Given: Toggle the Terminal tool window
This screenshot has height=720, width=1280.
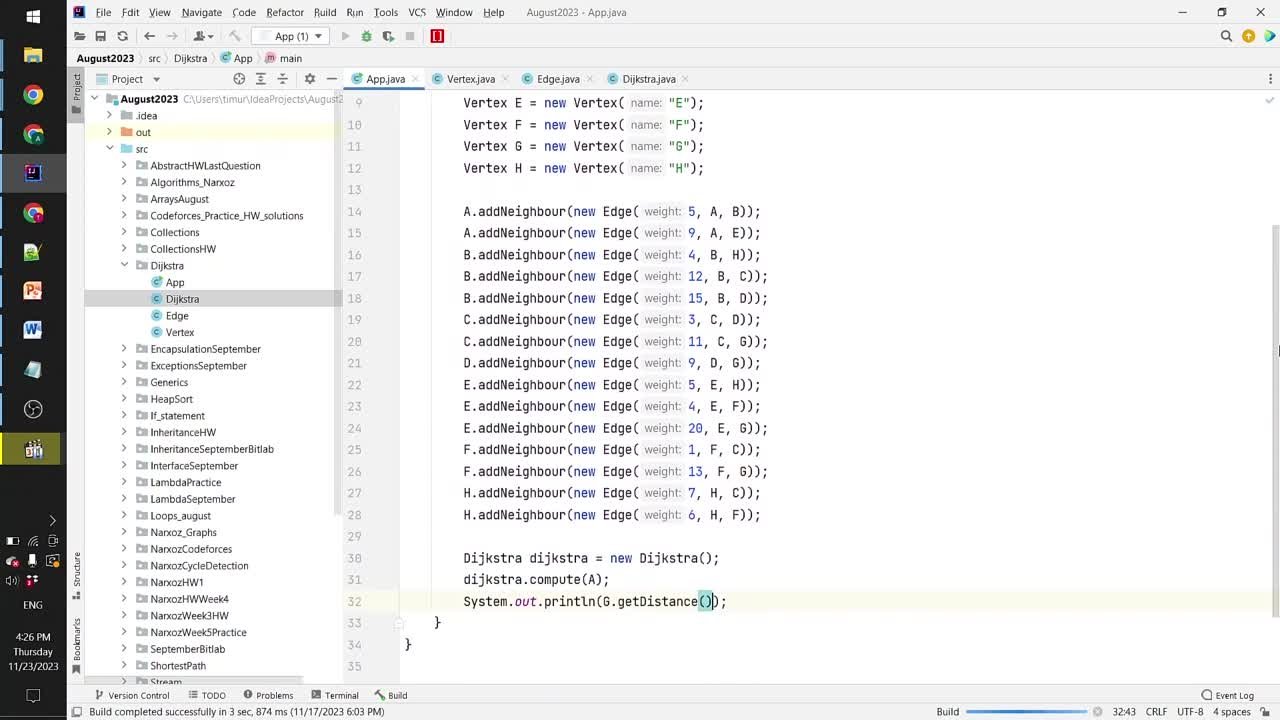Looking at the screenshot, I should pyautogui.click(x=334, y=695).
